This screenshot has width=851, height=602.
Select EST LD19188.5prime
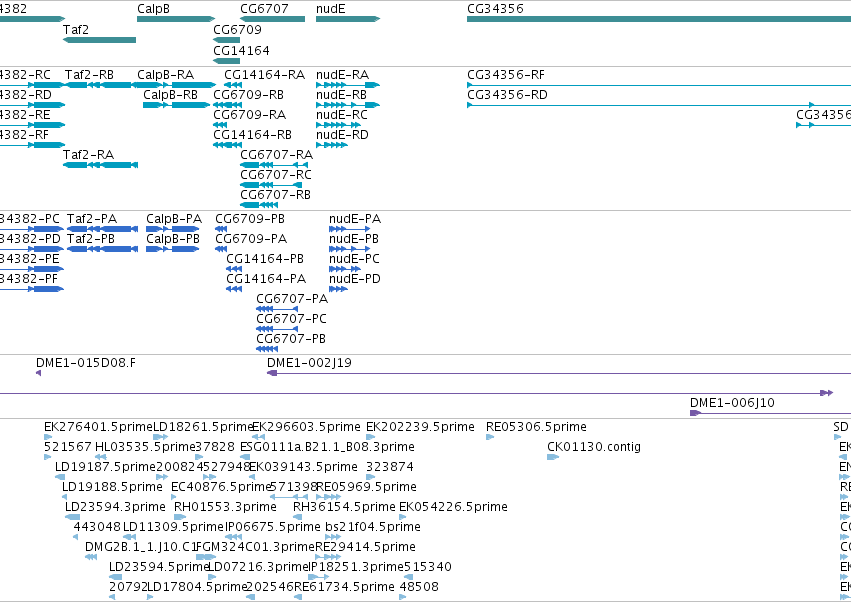pos(65,497)
